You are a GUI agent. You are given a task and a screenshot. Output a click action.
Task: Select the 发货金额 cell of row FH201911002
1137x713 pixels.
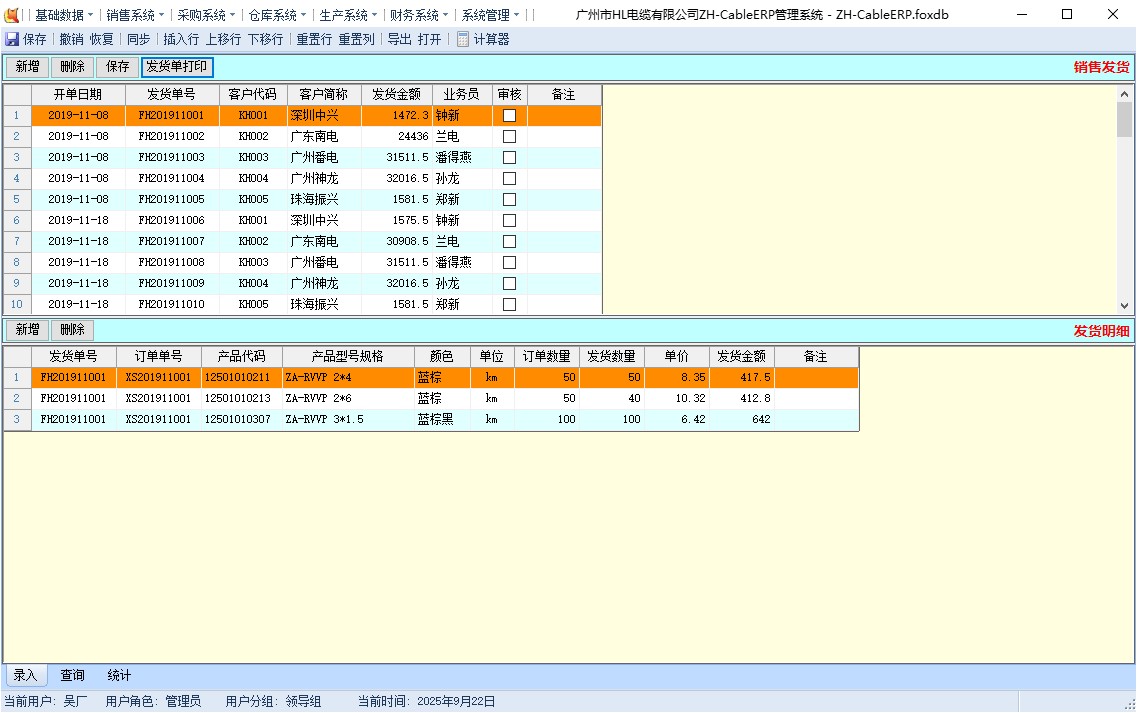[397, 137]
